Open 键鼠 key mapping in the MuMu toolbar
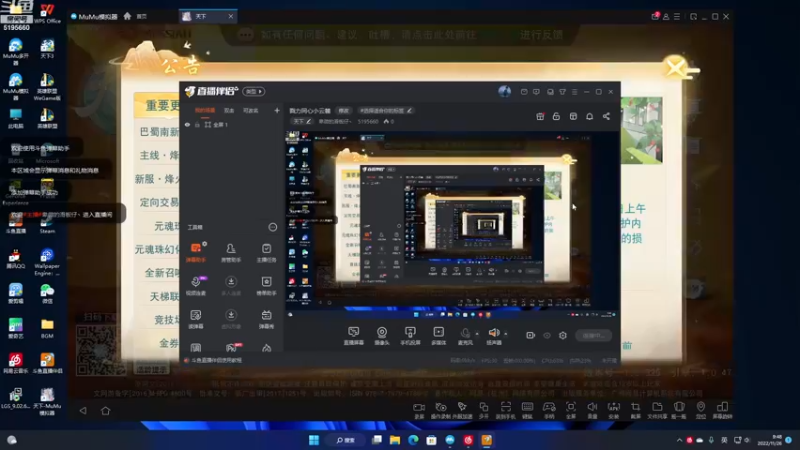The image size is (800, 450). pos(527,410)
